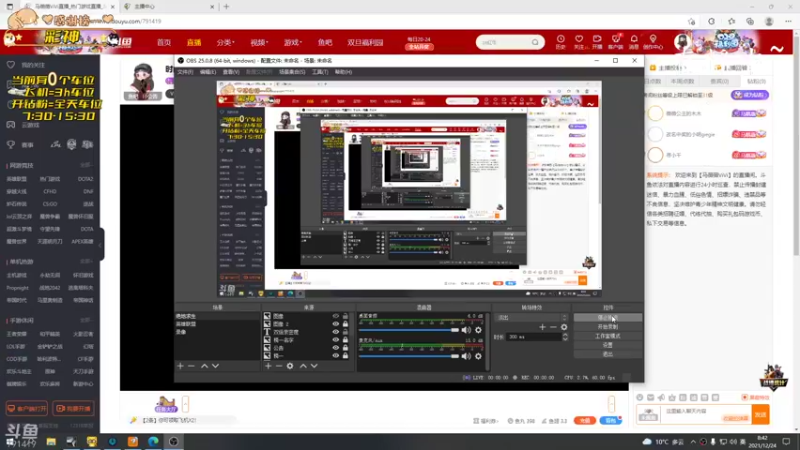Remove the selected source in OBS

[x=279, y=366]
